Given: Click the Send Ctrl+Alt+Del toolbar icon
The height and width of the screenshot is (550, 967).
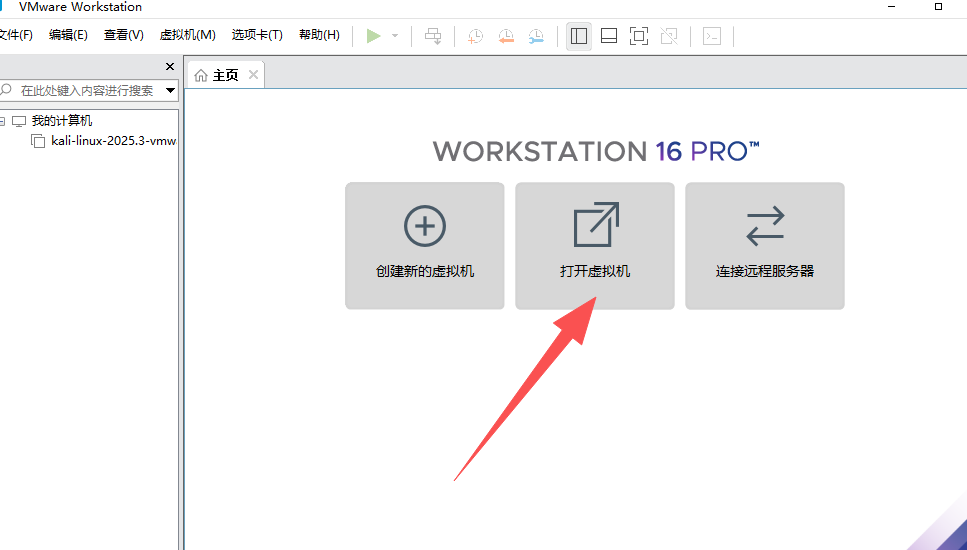Looking at the screenshot, I should coord(433,36).
